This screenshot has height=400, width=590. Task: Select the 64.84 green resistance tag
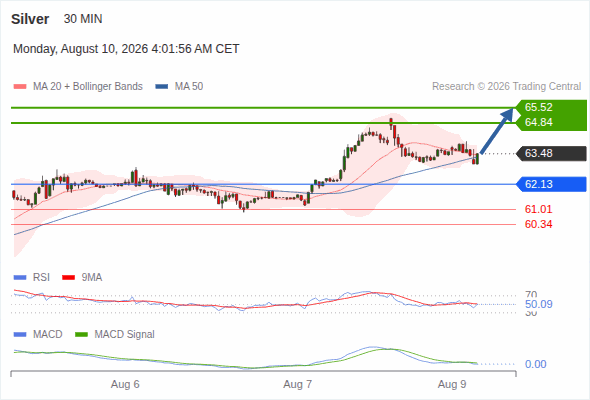click(x=551, y=123)
